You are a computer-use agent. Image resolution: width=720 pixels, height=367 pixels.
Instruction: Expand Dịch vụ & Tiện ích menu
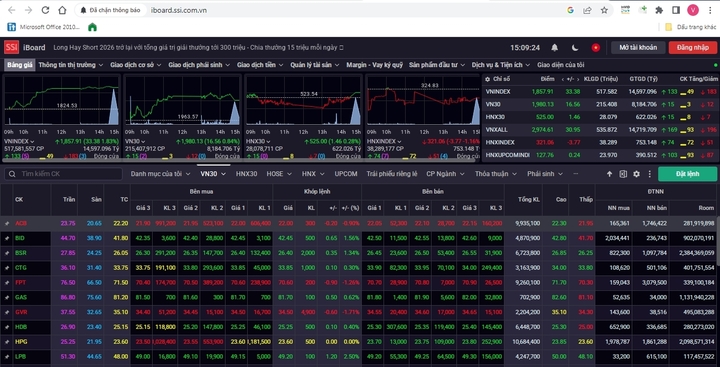pos(501,65)
